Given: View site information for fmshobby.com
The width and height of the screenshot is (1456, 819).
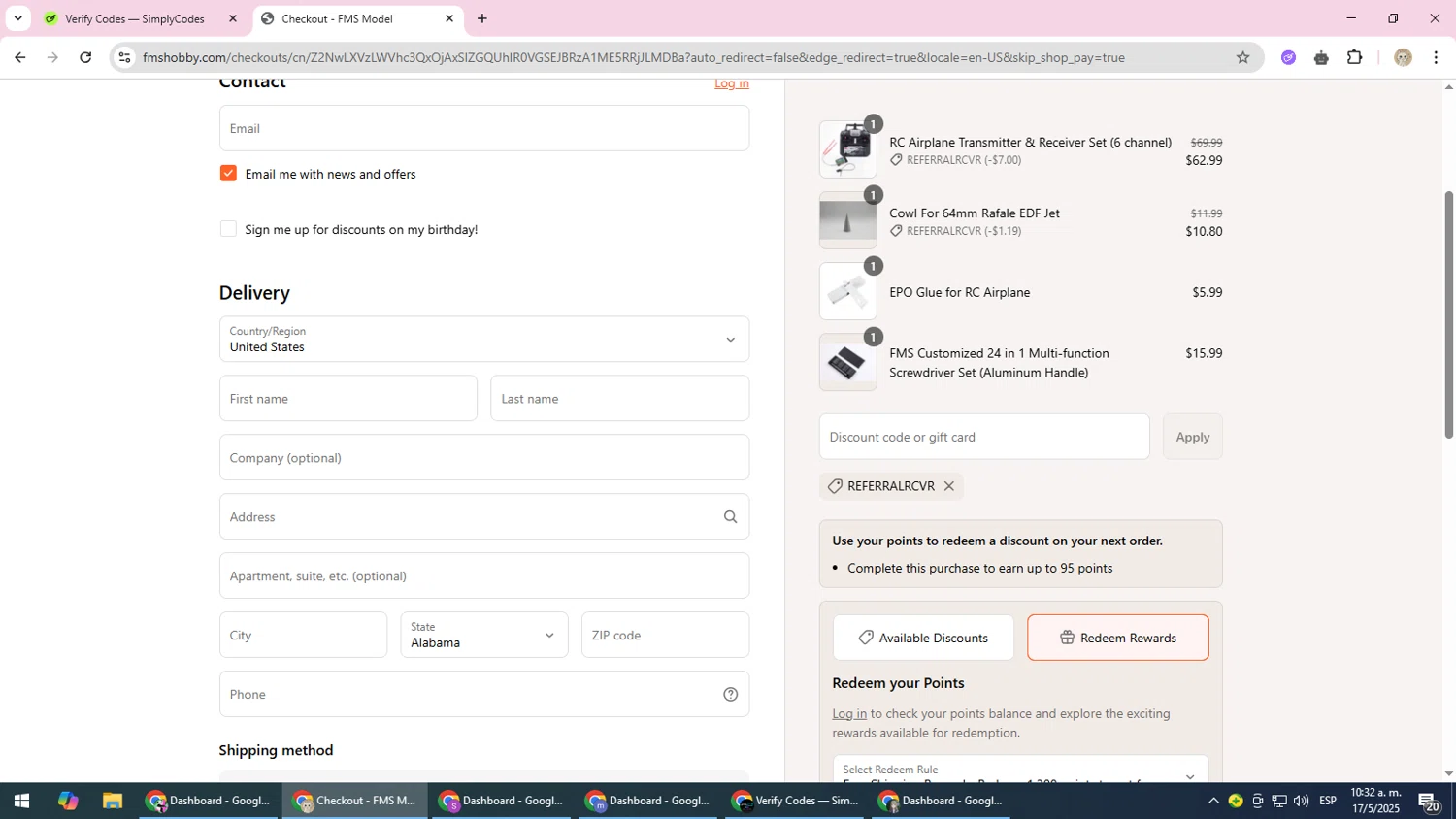Looking at the screenshot, I should pyautogui.click(x=123, y=57).
